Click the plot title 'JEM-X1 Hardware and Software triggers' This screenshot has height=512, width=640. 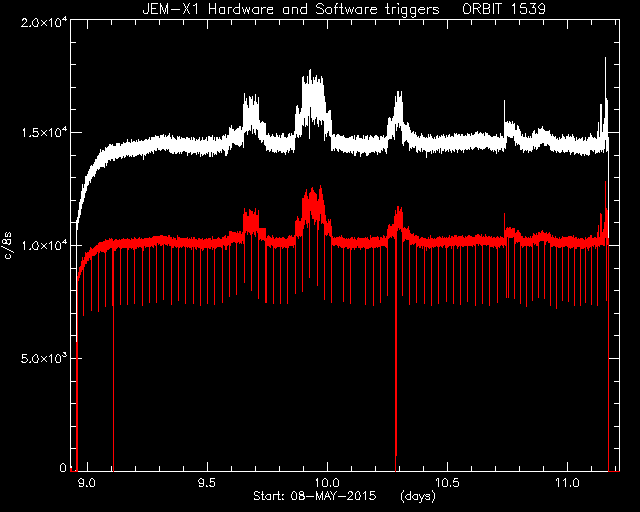291,9
